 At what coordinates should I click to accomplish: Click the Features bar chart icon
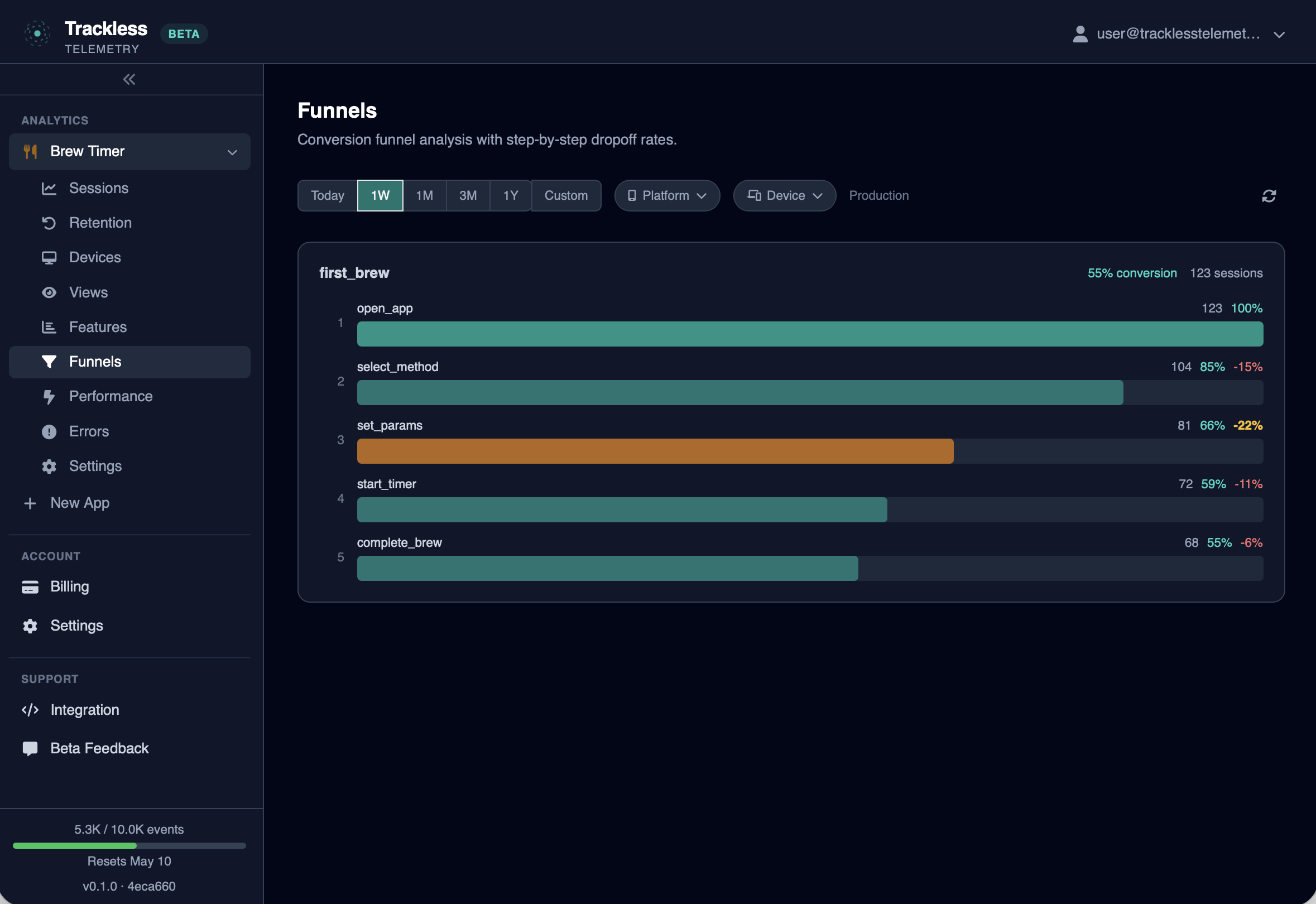49,327
